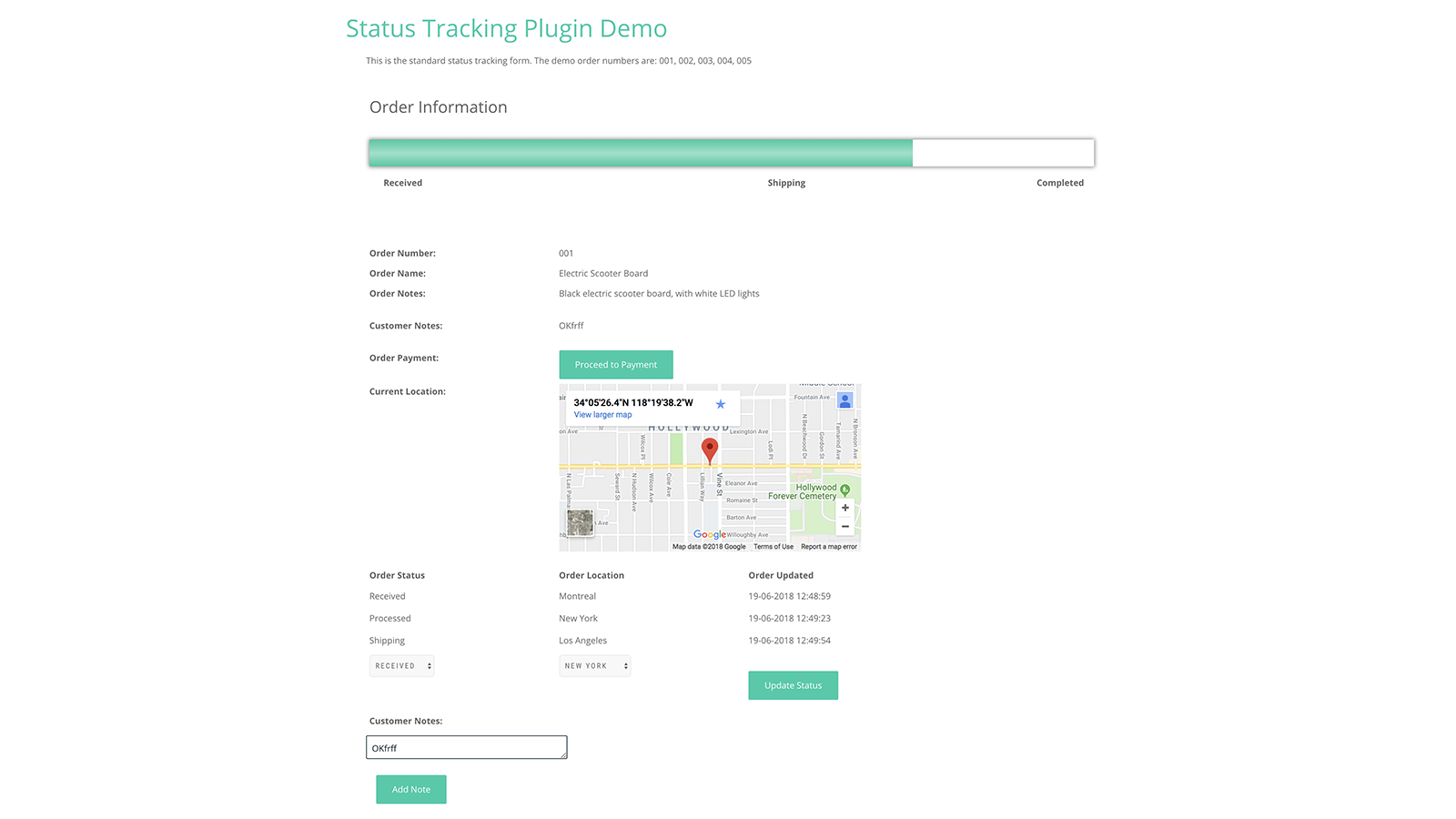Viewport: 1456px width, 819px height.
Task: Open the NEW YORK order location dropdown
Action: pyautogui.click(x=595, y=666)
